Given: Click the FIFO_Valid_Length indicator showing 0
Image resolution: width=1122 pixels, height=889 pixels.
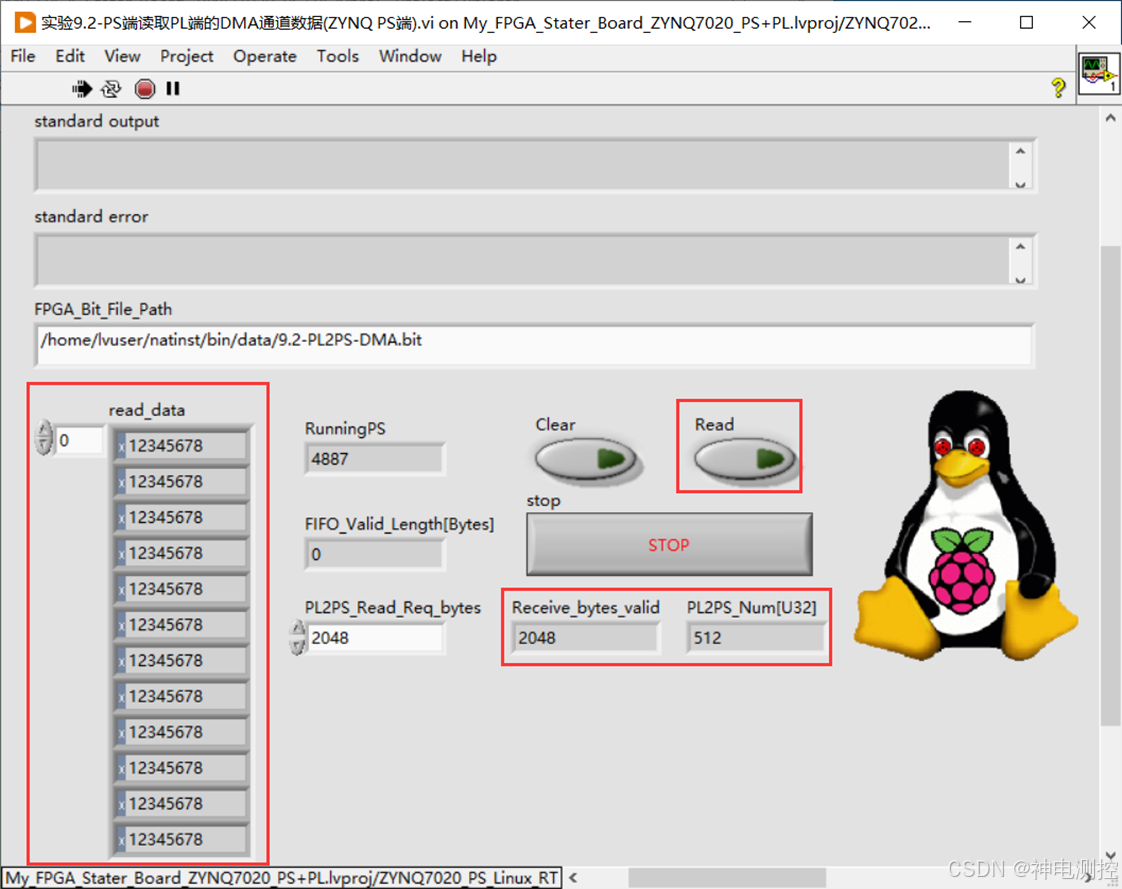Looking at the screenshot, I should click(x=375, y=554).
